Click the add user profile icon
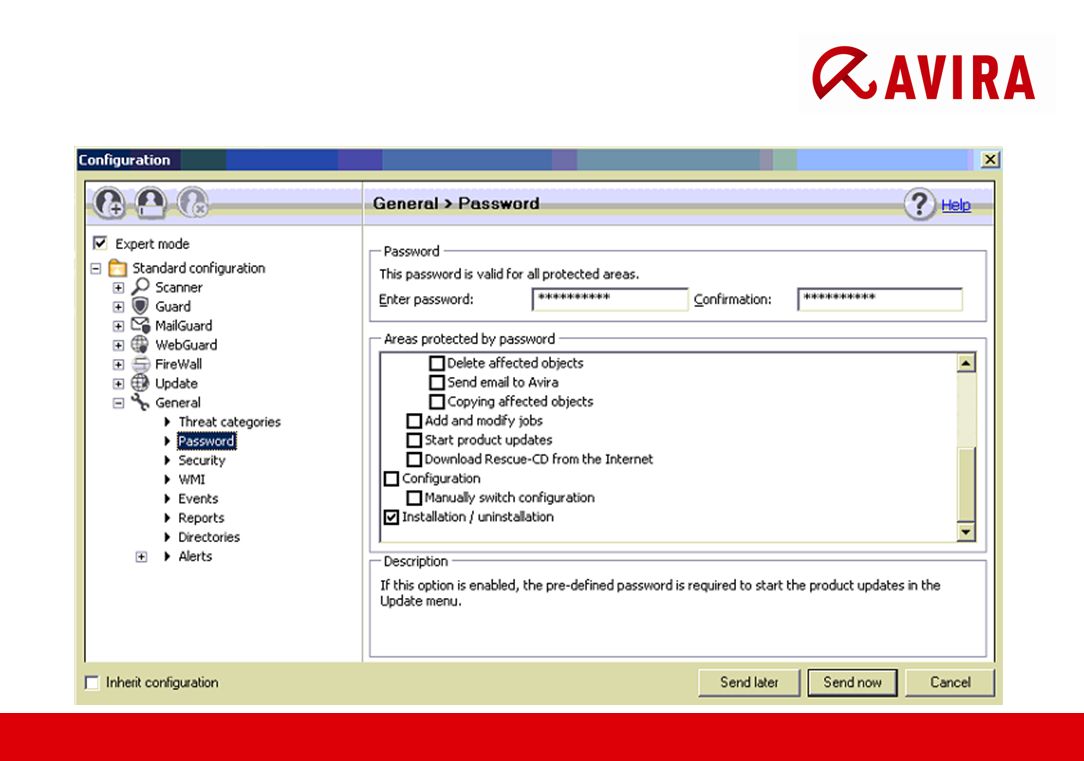Viewport: 1084px width, 761px height. point(109,203)
